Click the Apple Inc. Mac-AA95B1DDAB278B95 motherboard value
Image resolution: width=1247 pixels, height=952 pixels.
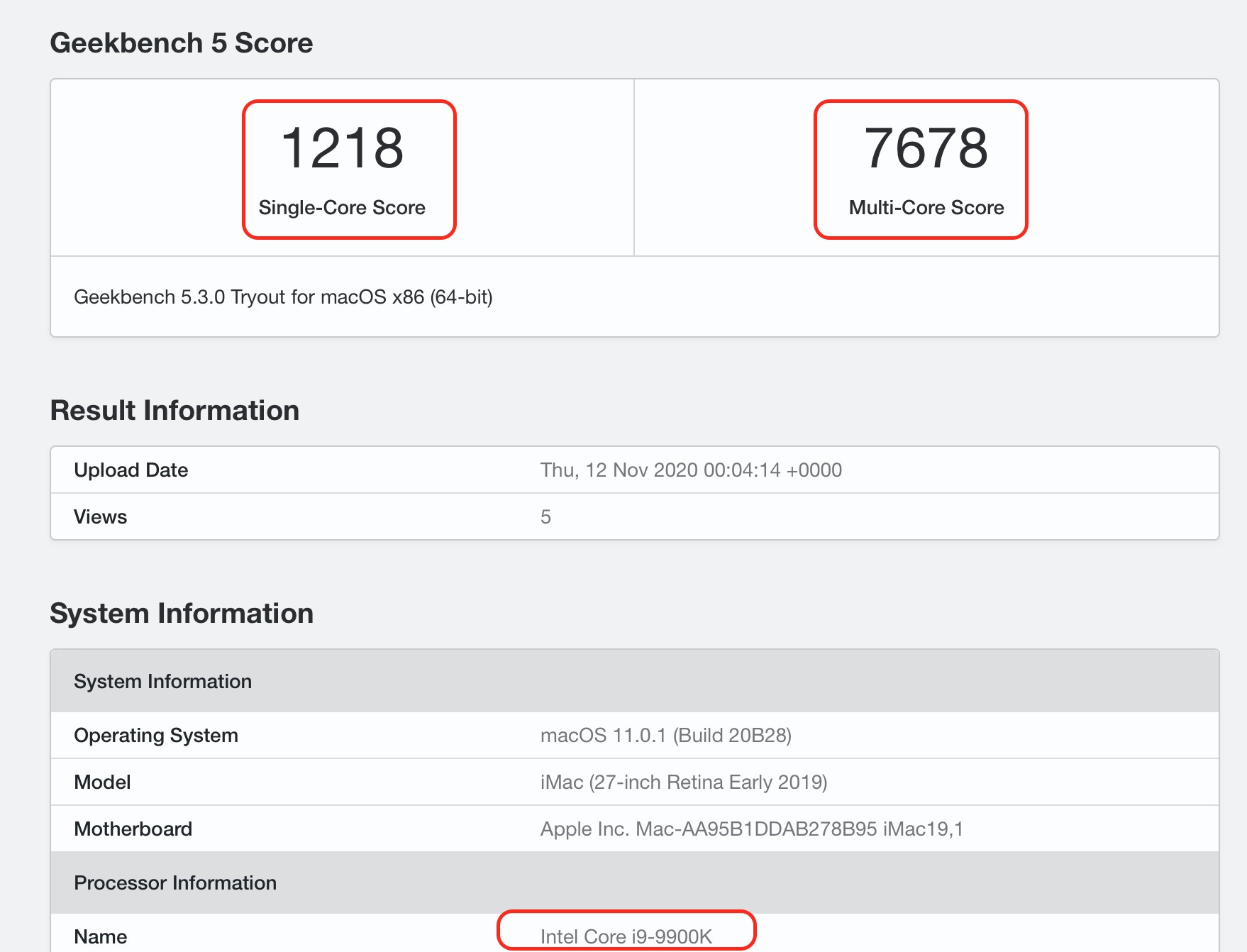click(752, 829)
